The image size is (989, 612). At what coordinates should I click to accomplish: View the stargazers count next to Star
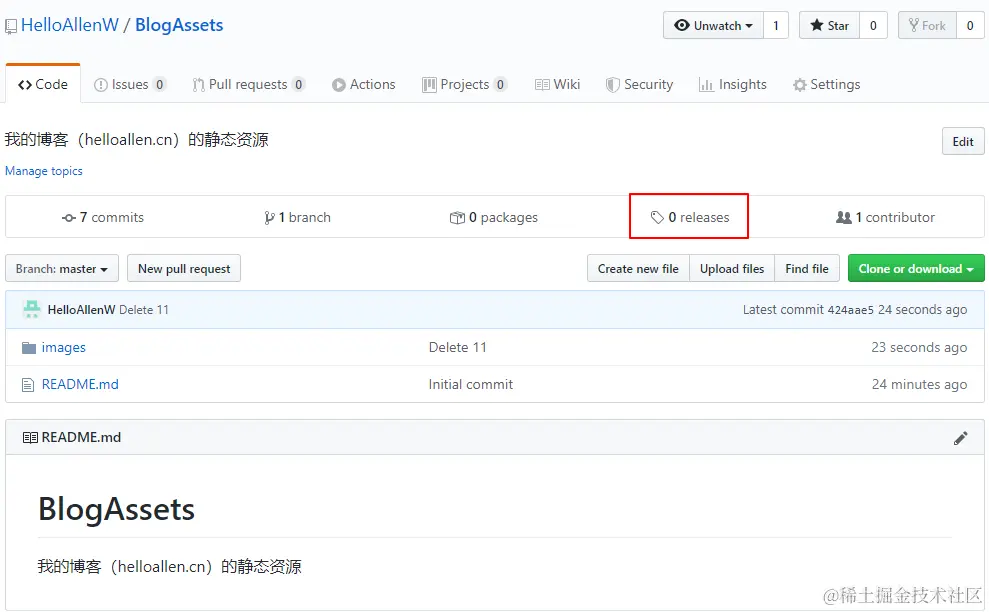(874, 25)
